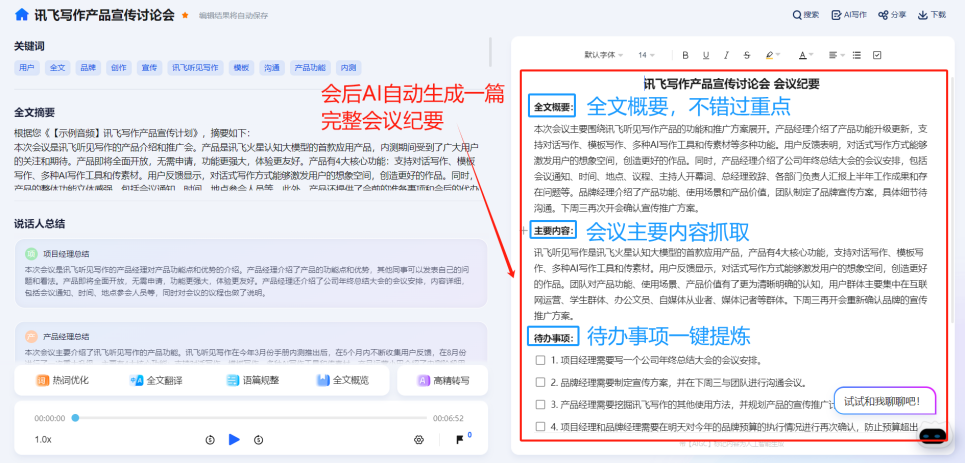Image resolution: width=966 pixels, height=464 pixels.
Task: Check to-do item 2 品牌经理需要制定宣传方案
Action: pos(540,382)
